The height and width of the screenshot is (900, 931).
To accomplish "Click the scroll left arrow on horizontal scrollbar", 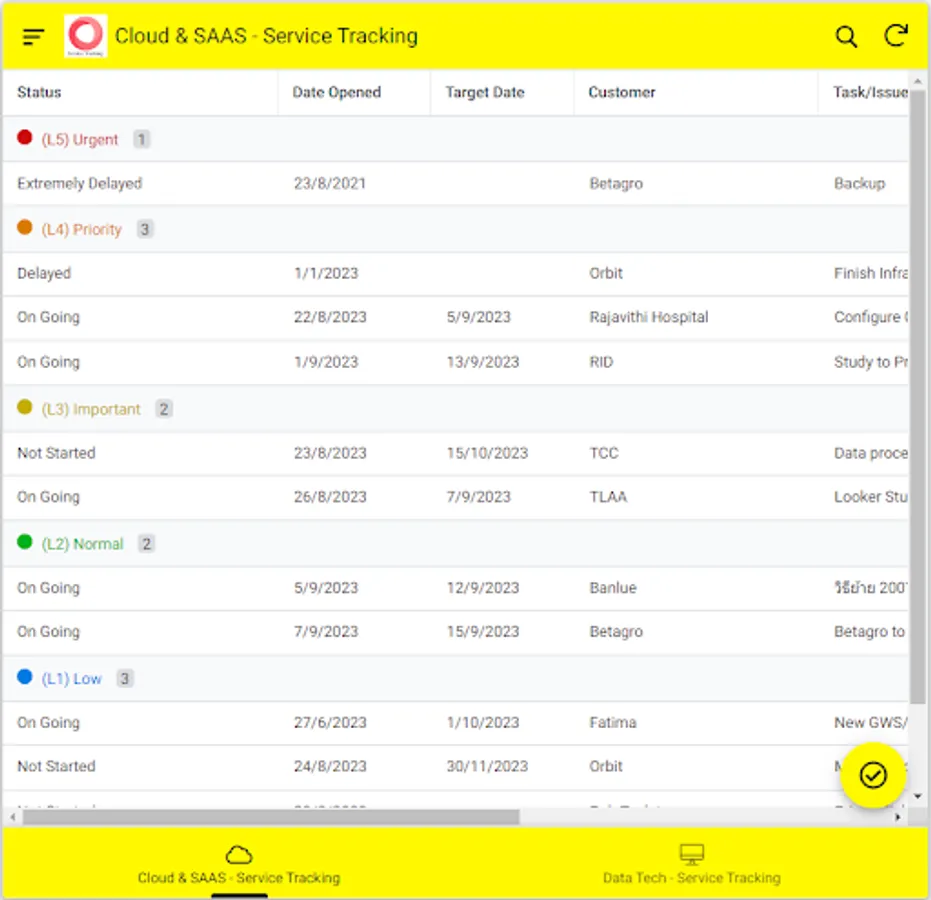I will click(13, 817).
